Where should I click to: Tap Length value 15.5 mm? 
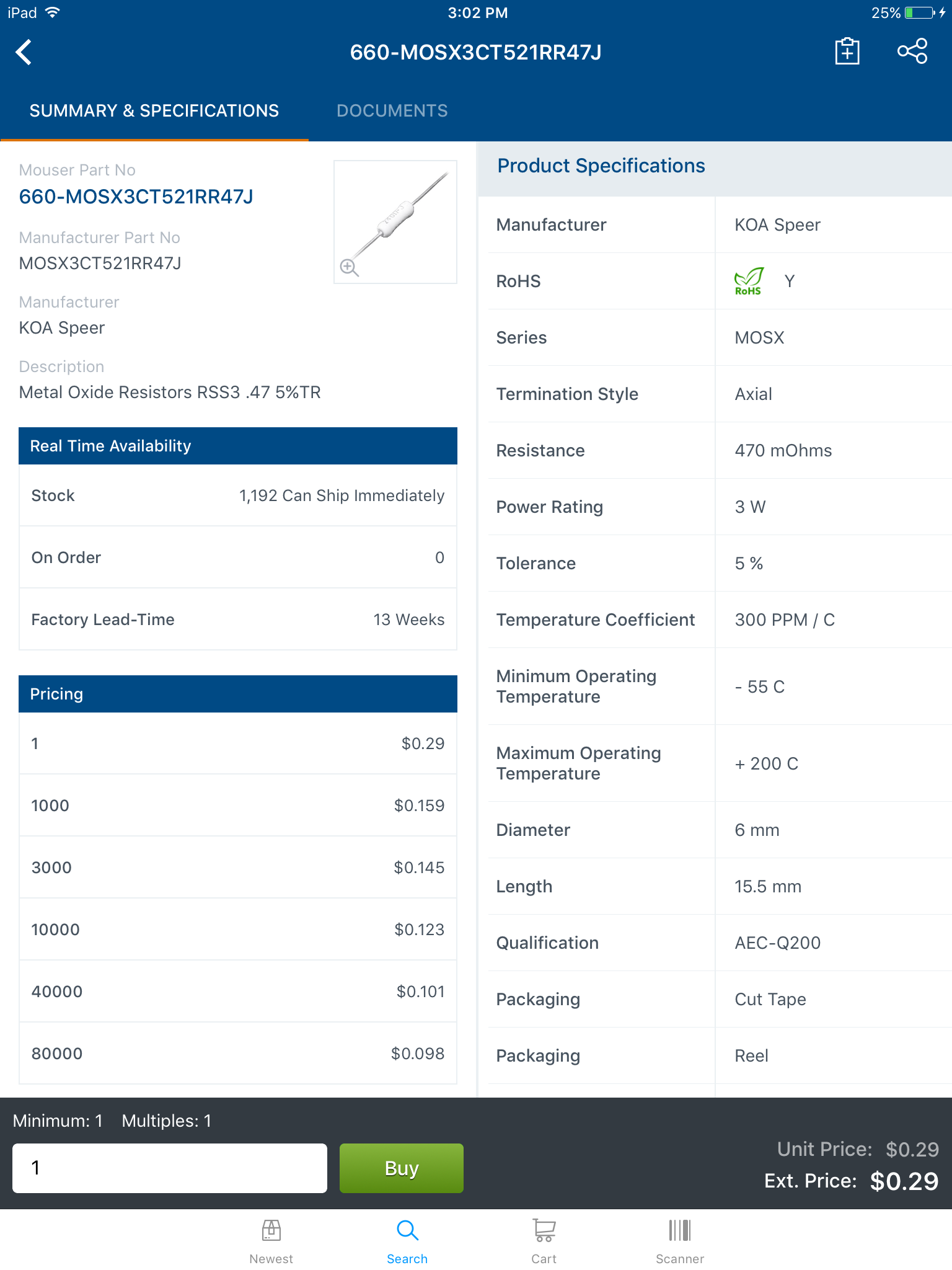click(768, 886)
